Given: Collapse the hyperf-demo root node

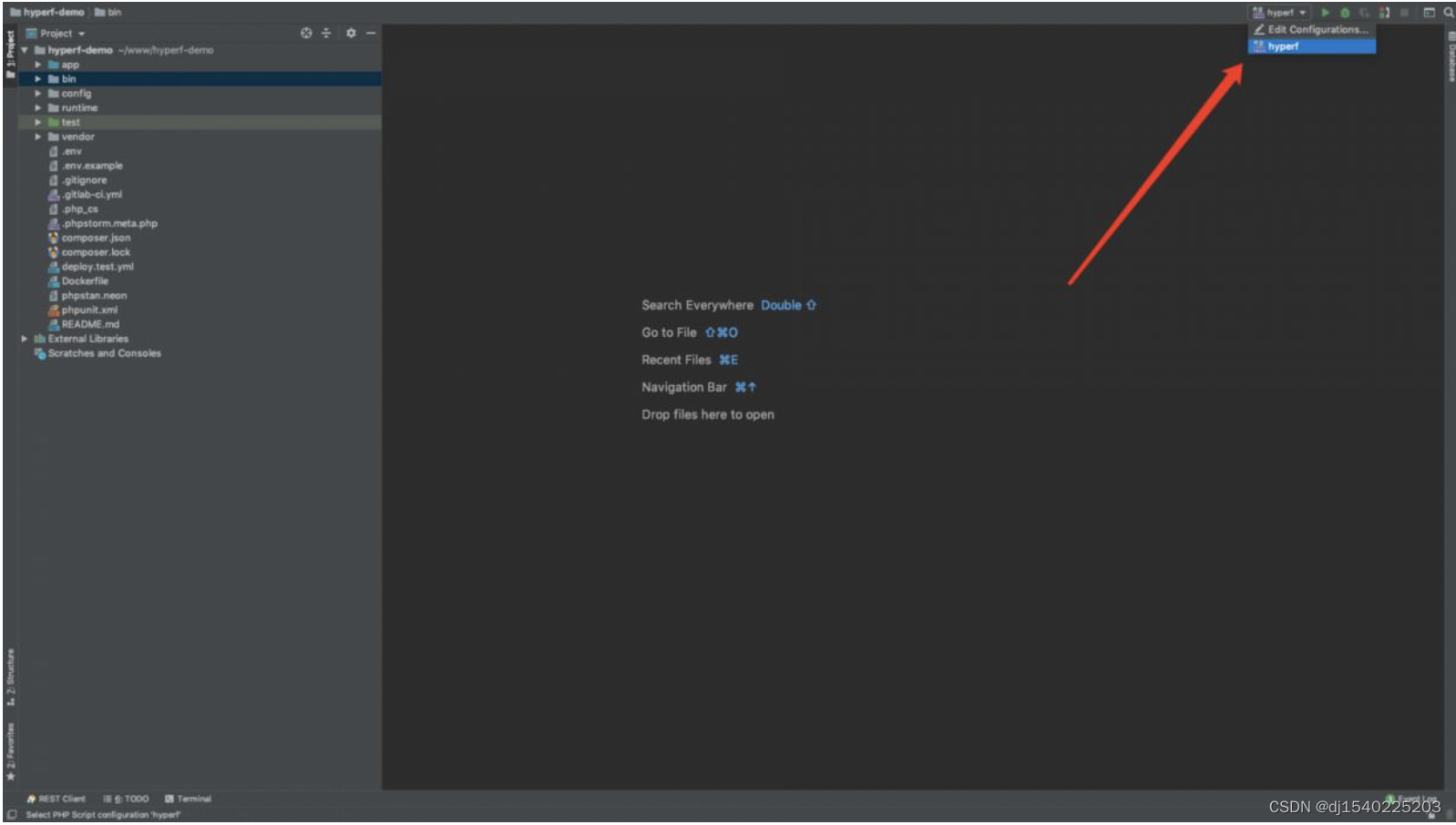Looking at the screenshot, I should [25, 50].
